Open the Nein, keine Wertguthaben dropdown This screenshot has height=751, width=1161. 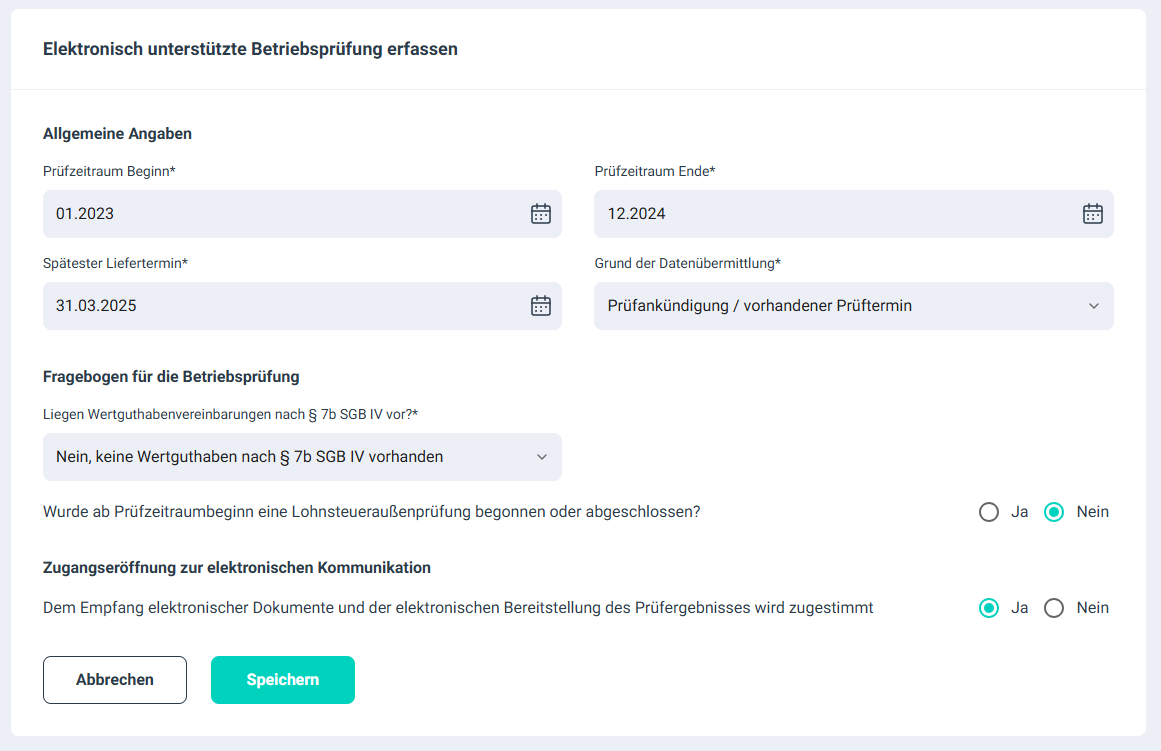click(x=302, y=457)
